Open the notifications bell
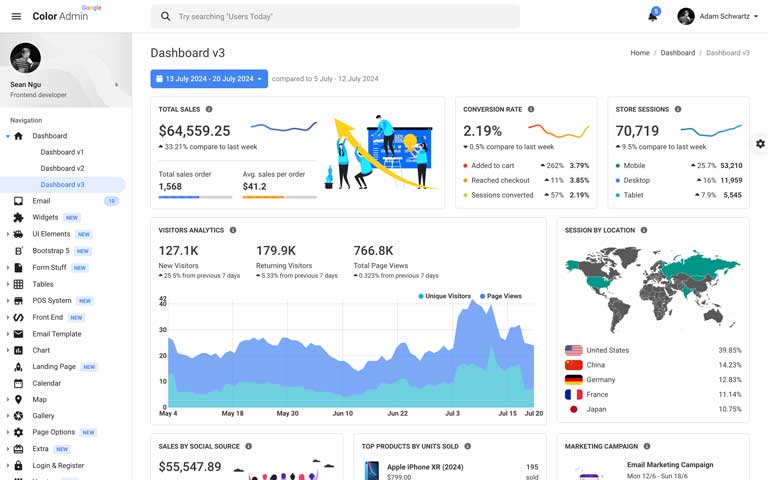 point(653,16)
